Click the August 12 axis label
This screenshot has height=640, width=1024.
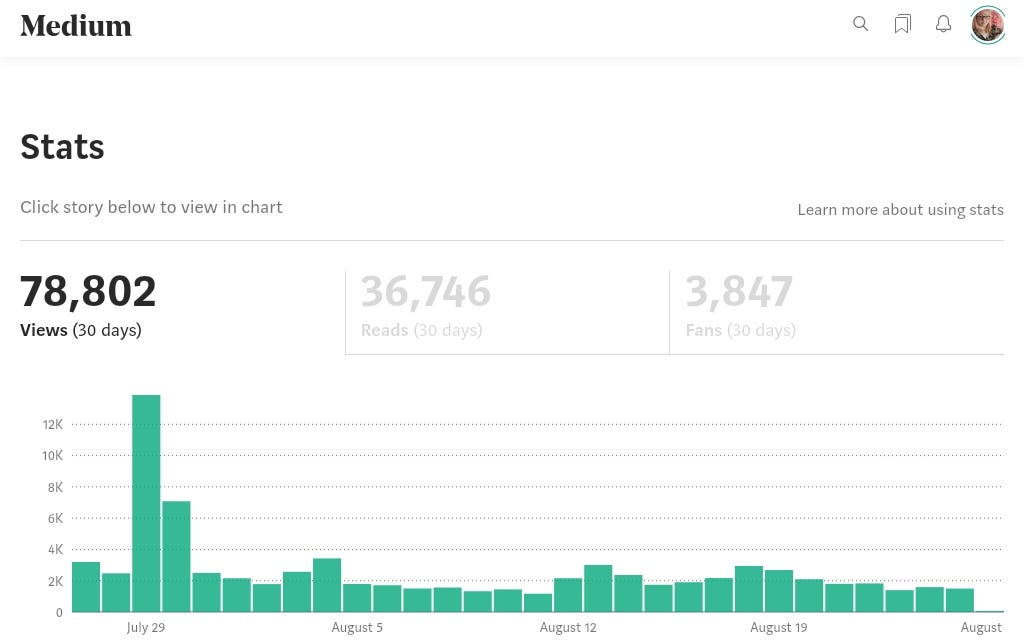(x=568, y=628)
